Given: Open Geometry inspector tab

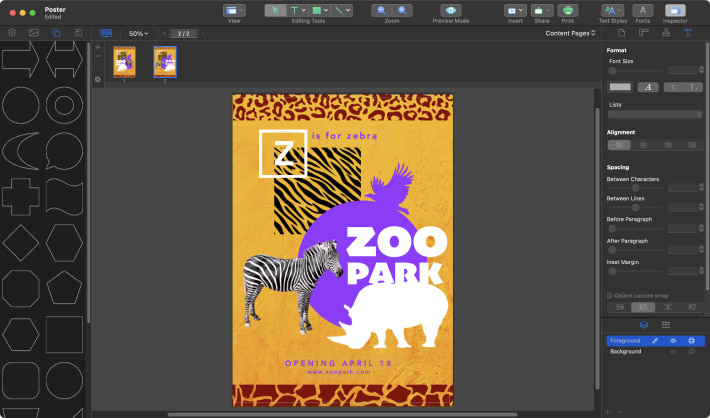Looking at the screenshot, I should pyautogui.click(x=643, y=33).
